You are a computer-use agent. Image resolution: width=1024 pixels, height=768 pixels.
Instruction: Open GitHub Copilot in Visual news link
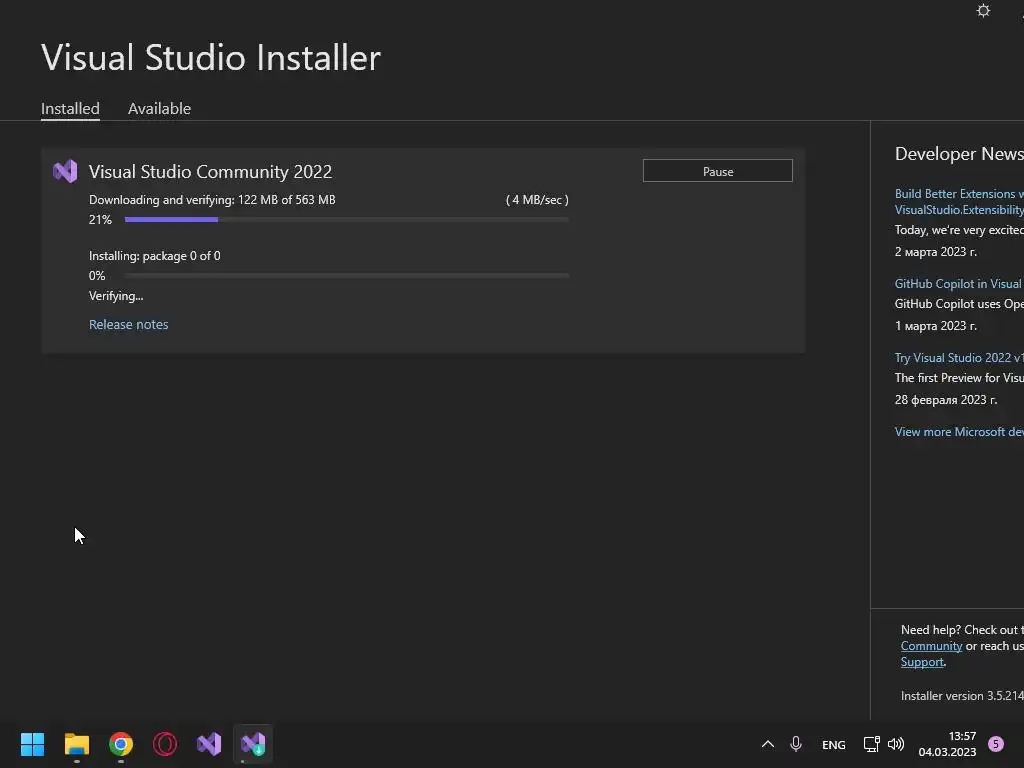(x=959, y=283)
